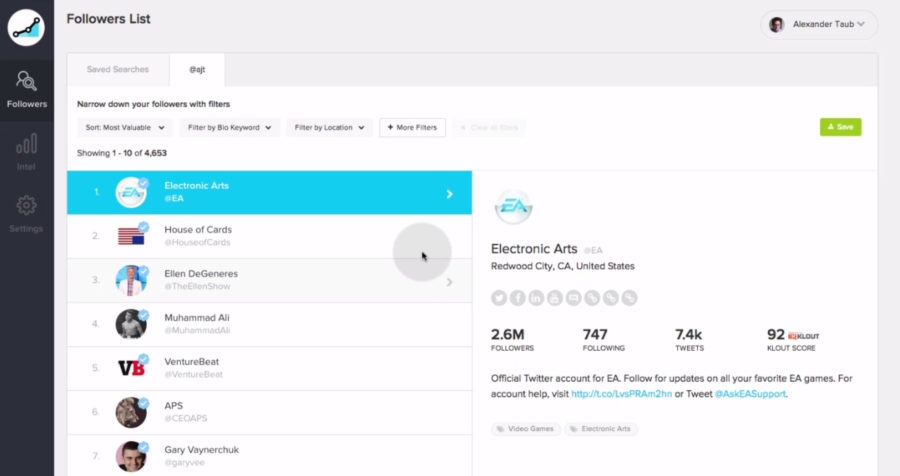Click the 2.6M Followers stat
900x476 pixels.
pos(512,339)
